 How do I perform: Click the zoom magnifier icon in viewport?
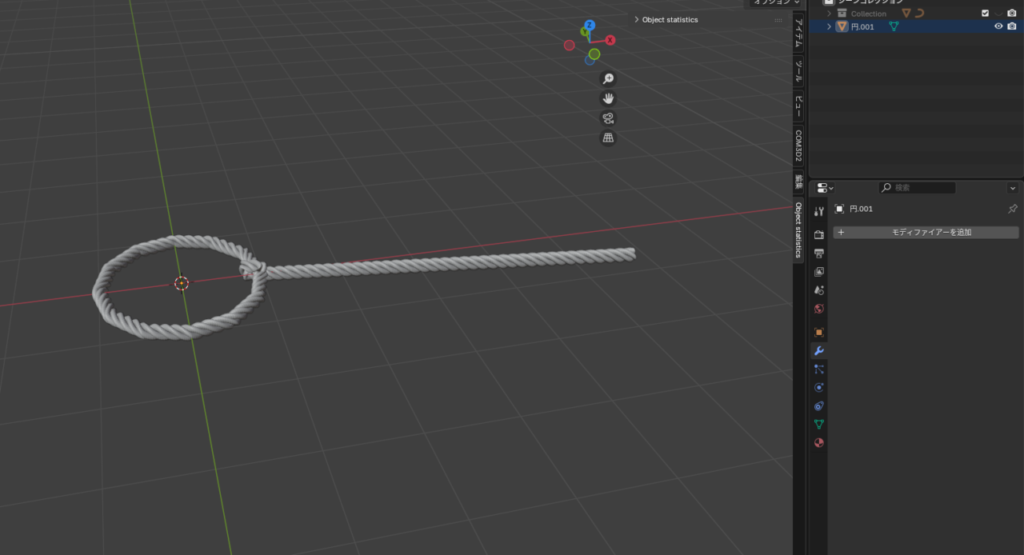607,79
